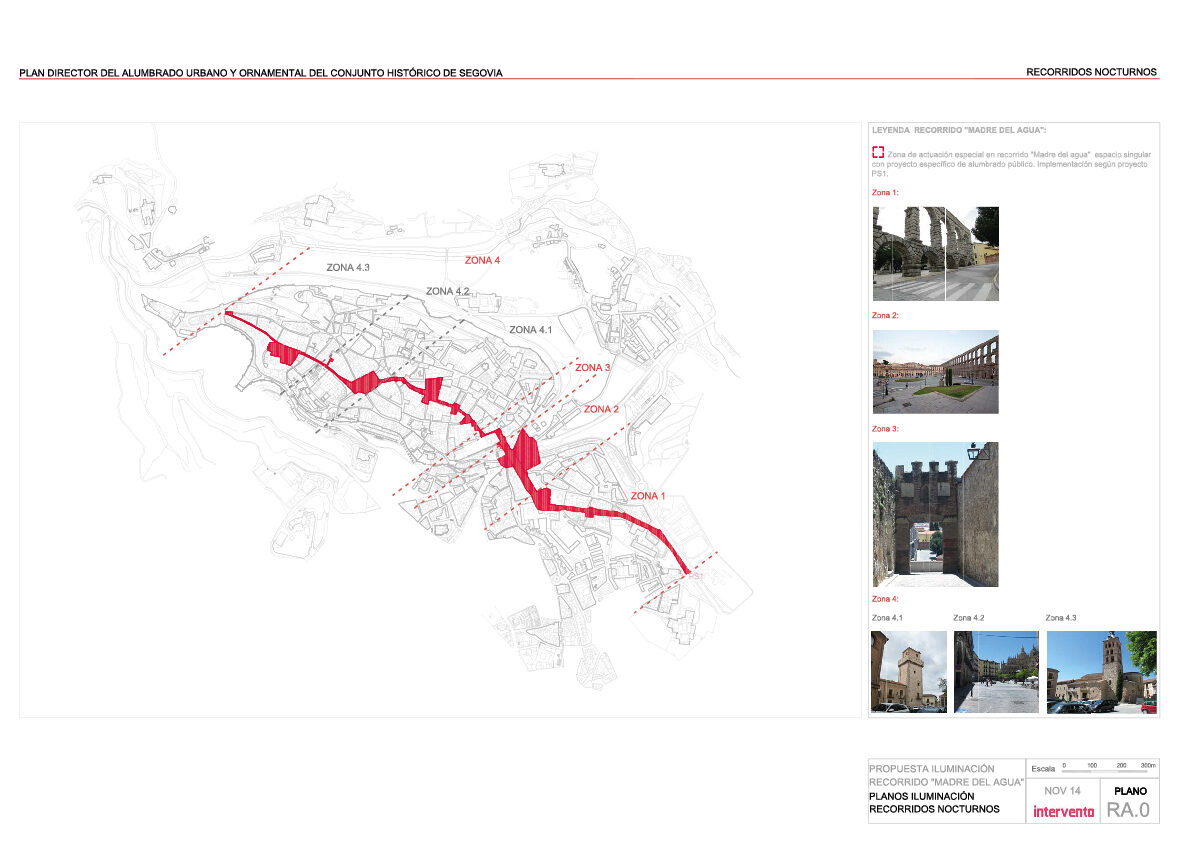Screen dimensions: 1192x843
Task: Select the RA.0 plan number box
Action: (1129, 810)
